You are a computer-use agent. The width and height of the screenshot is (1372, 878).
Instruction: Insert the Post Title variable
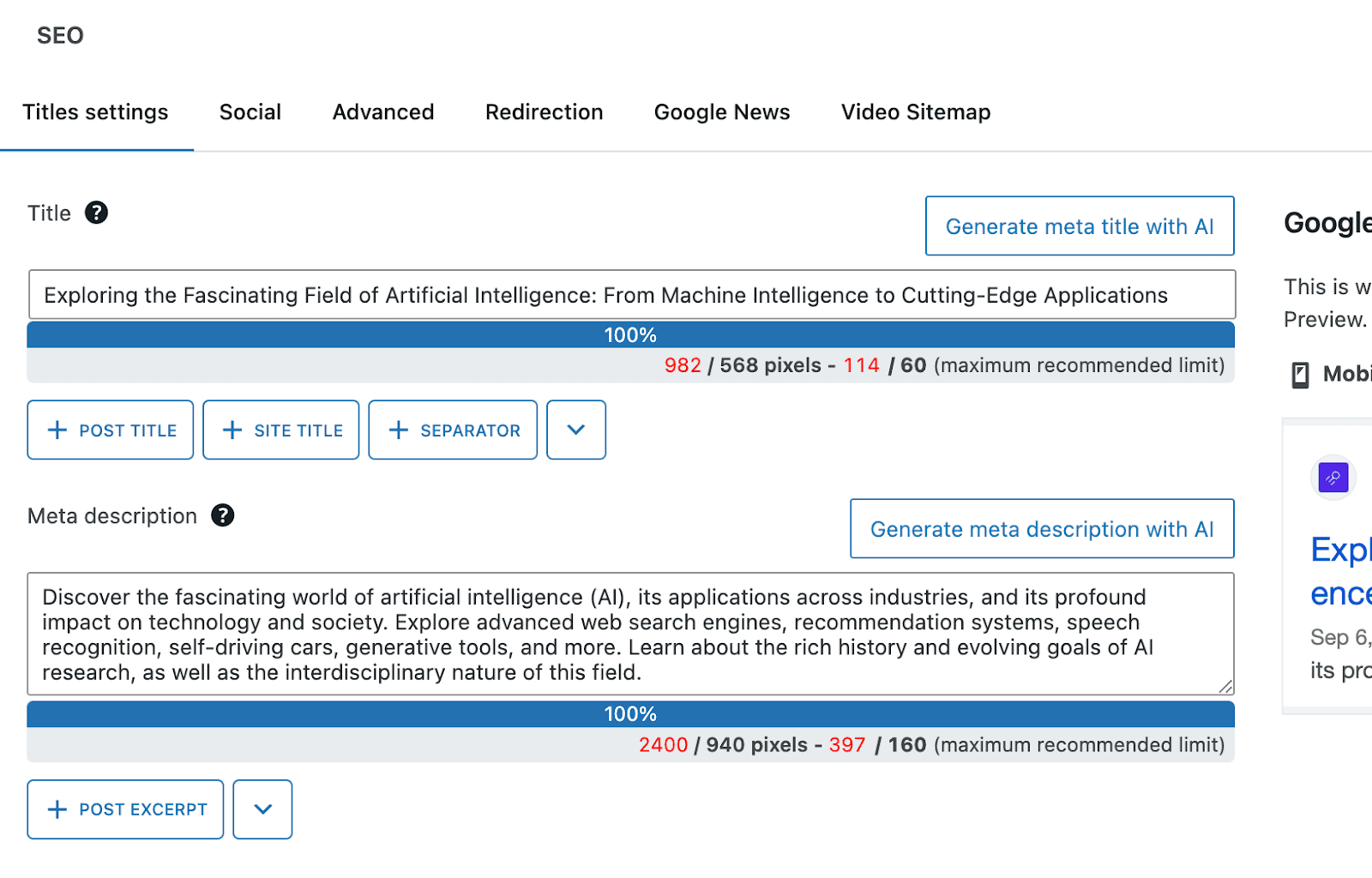point(110,430)
